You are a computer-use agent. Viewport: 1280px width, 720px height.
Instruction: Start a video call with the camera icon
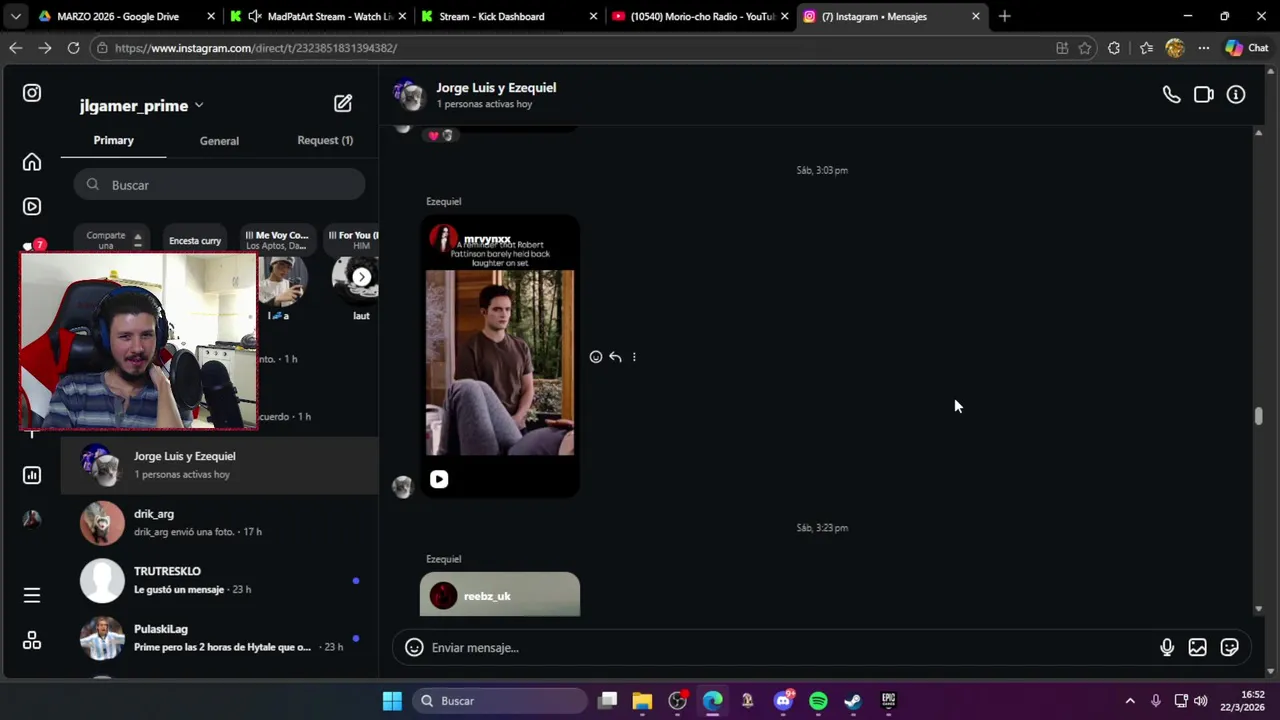(1204, 95)
